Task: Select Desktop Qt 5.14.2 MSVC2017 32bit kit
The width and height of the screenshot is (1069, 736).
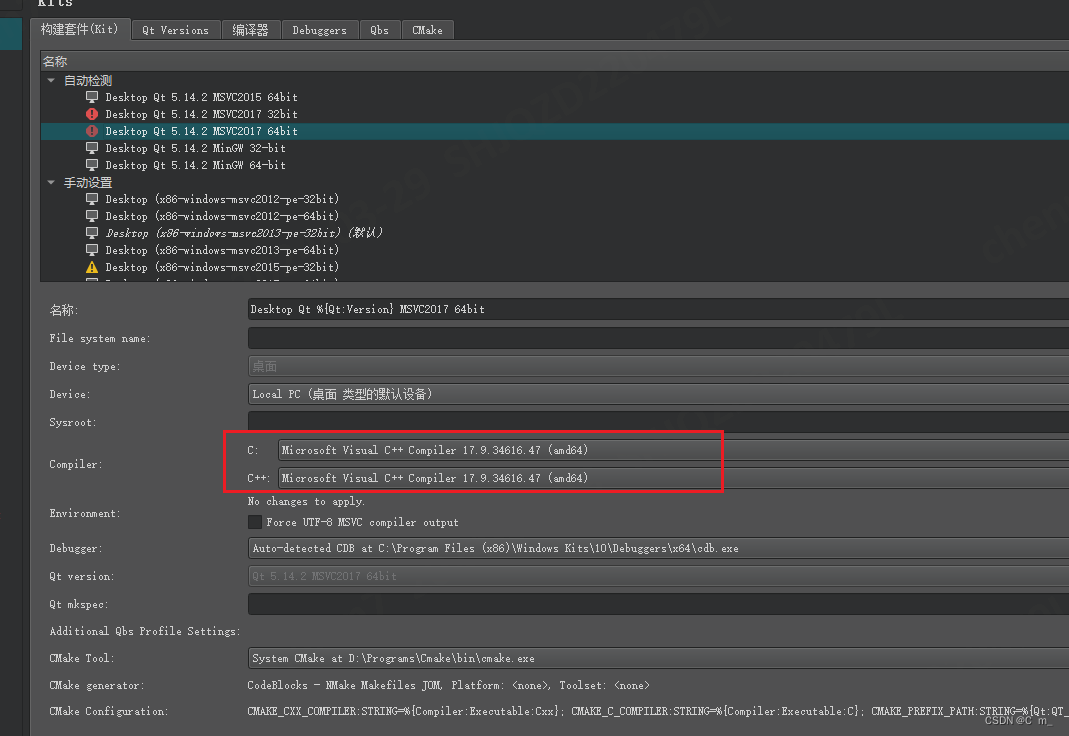Action: pyautogui.click(x=201, y=114)
